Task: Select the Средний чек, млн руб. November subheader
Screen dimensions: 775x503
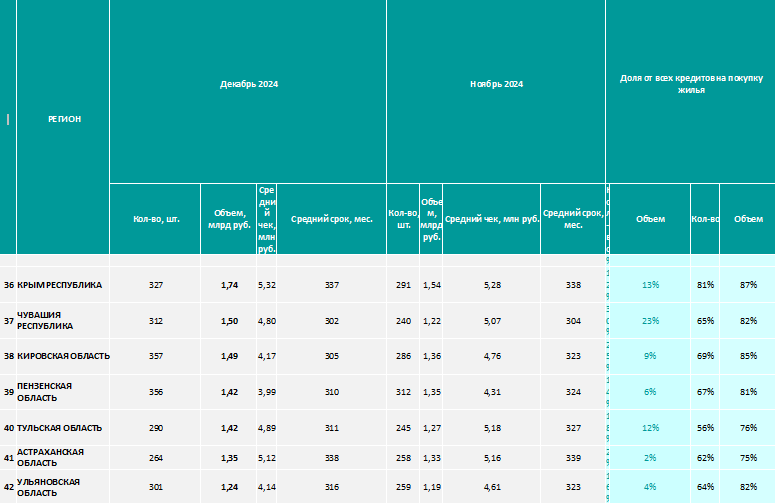Action: coord(492,219)
